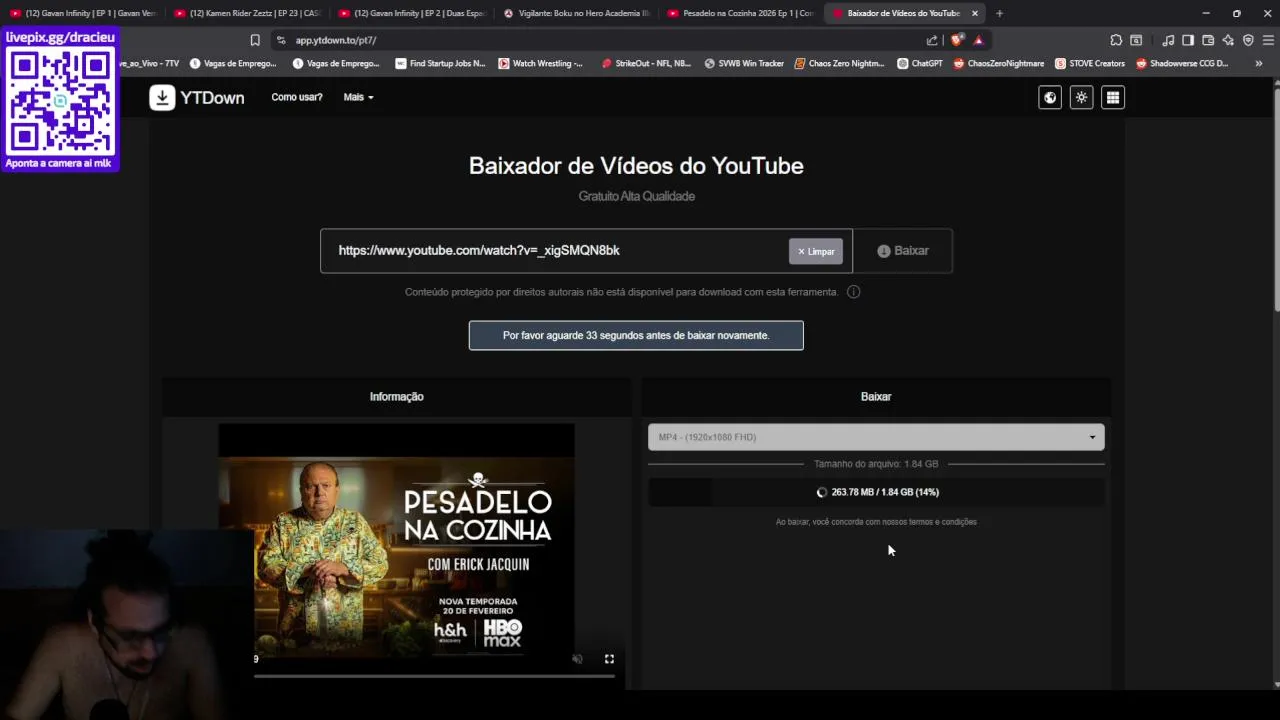Viewport: 1280px width, 720px height.
Task: Click the Baixar download button
Action: tap(903, 251)
